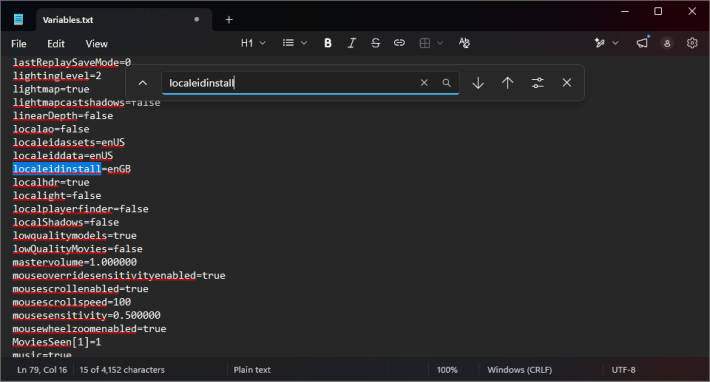
Task: Click the line lowqualitymodels=true
Action: [x=75, y=236]
